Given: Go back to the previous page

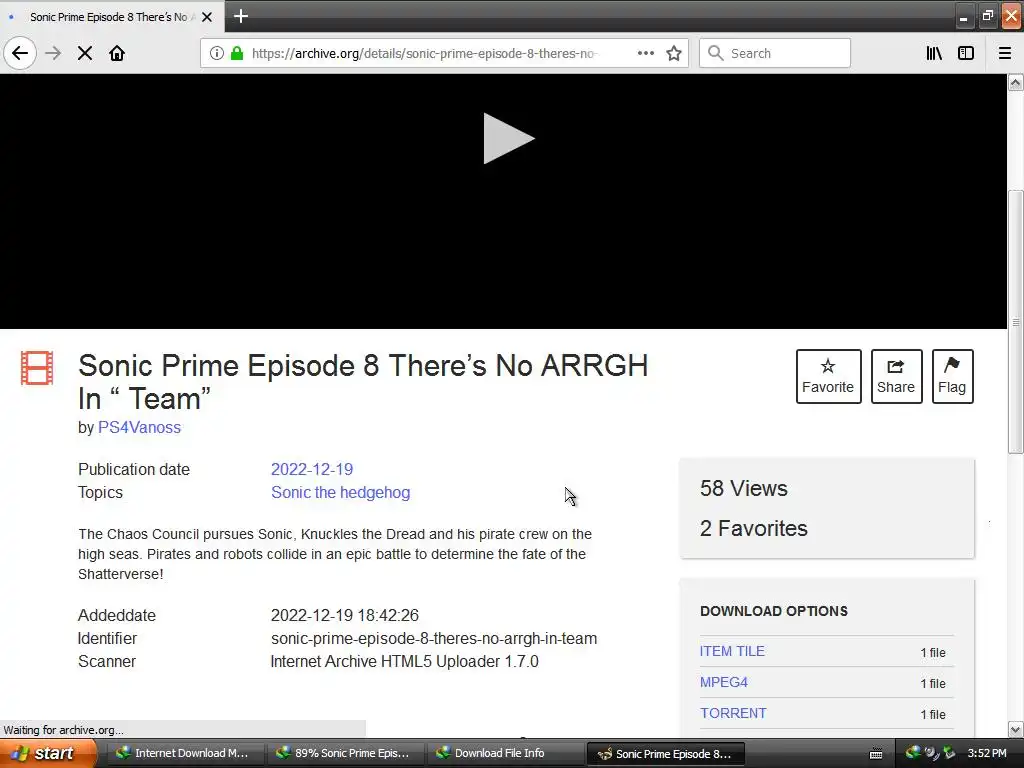Looking at the screenshot, I should pos(20,53).
